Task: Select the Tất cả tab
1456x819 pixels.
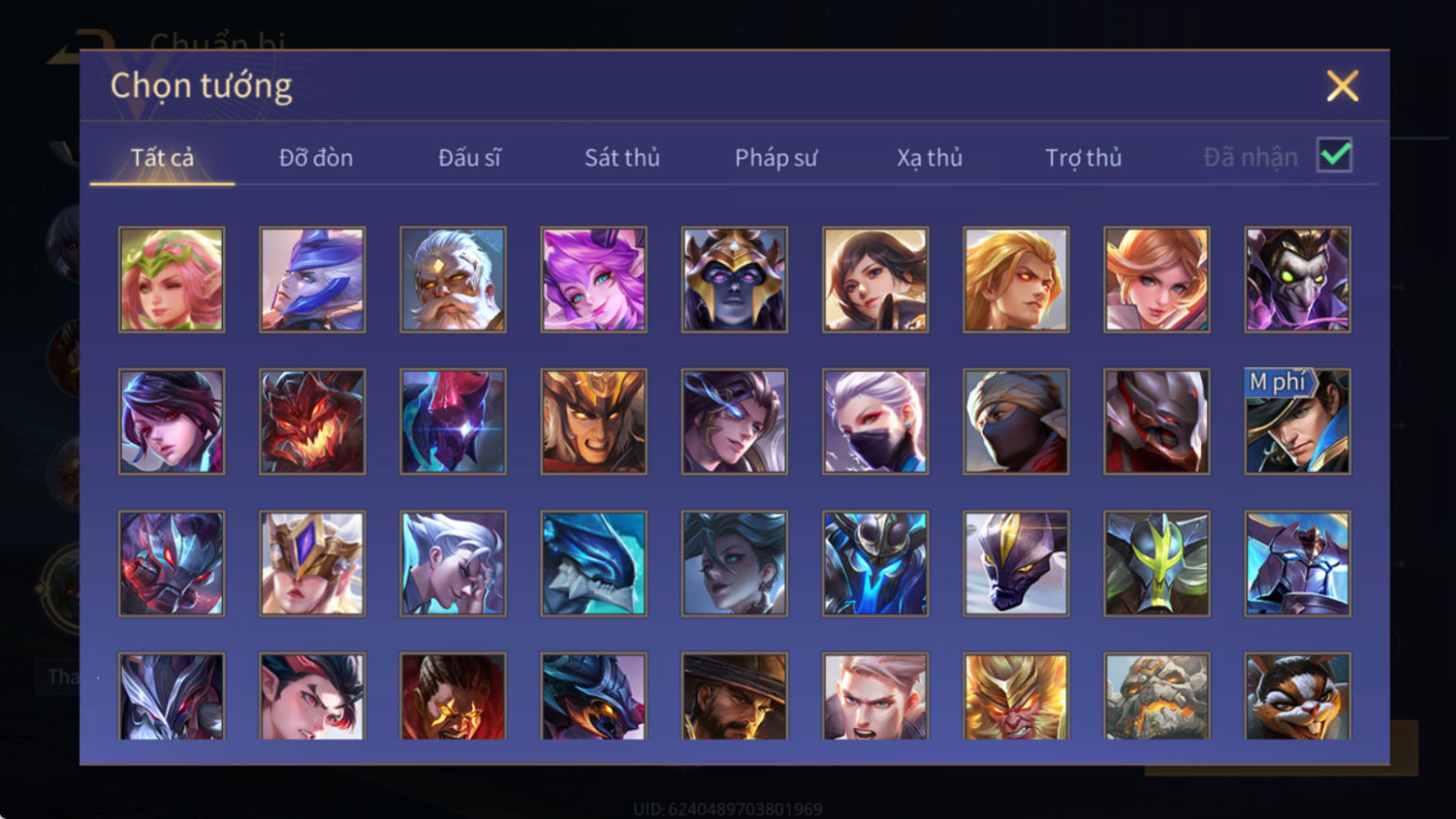Action: coord(162,157)
